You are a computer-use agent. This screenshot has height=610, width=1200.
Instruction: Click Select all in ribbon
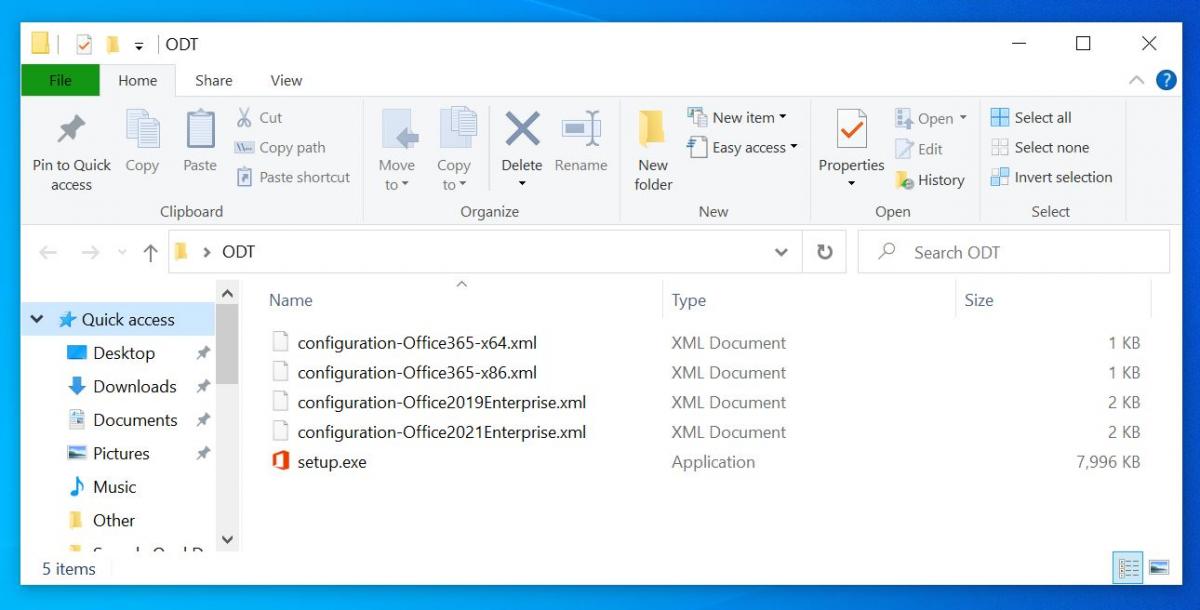(1031, 117)
